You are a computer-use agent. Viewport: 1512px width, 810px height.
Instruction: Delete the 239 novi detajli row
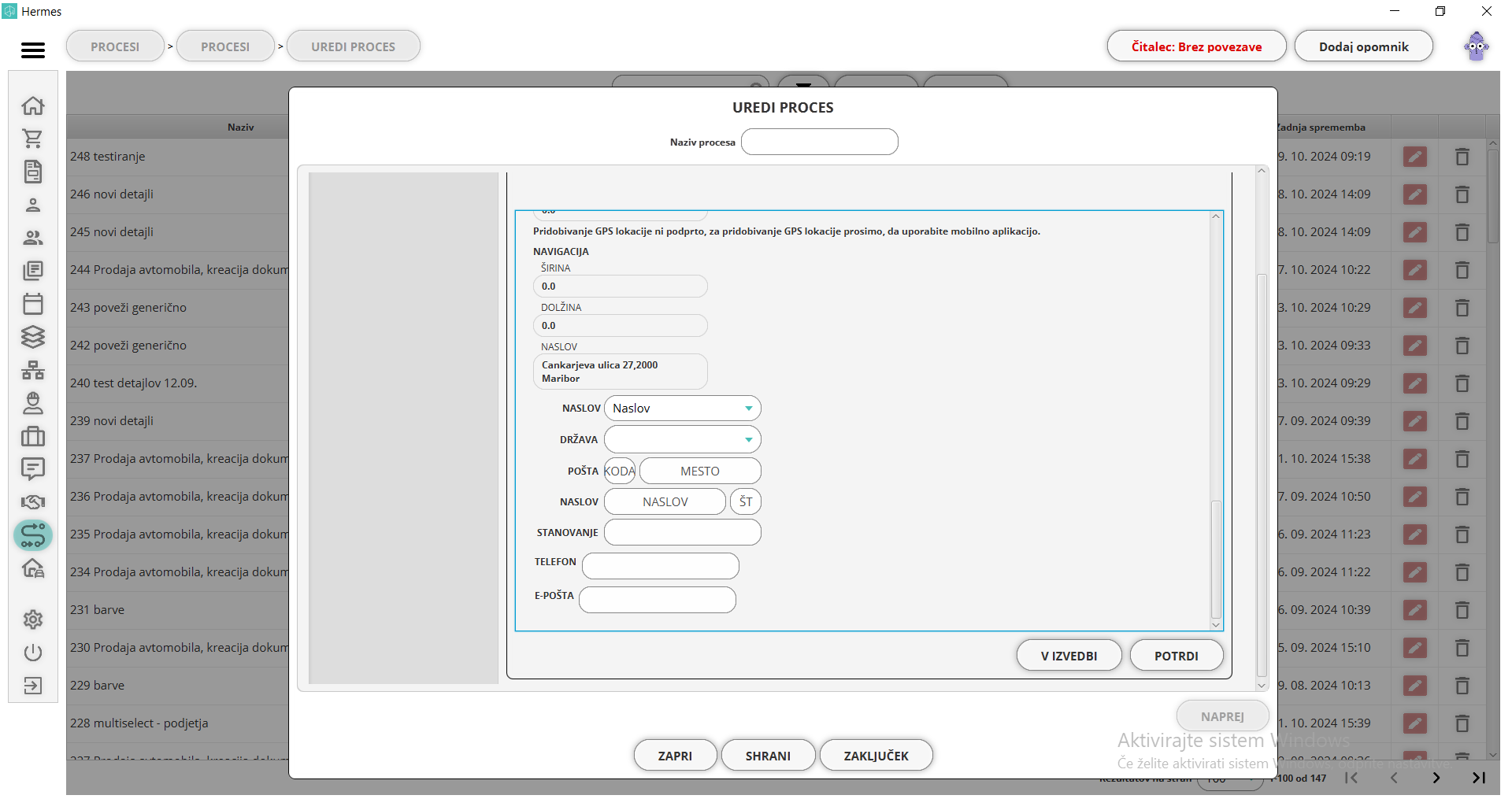tap(1462, 421)
